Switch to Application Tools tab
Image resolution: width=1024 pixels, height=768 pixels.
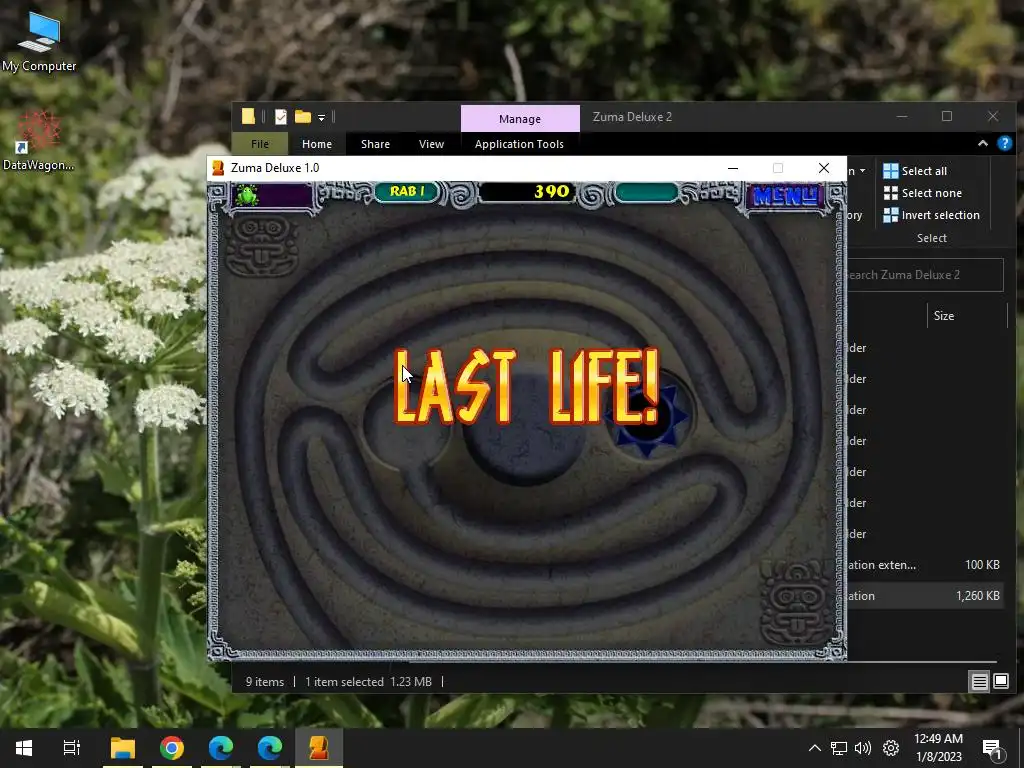(519, 144)
